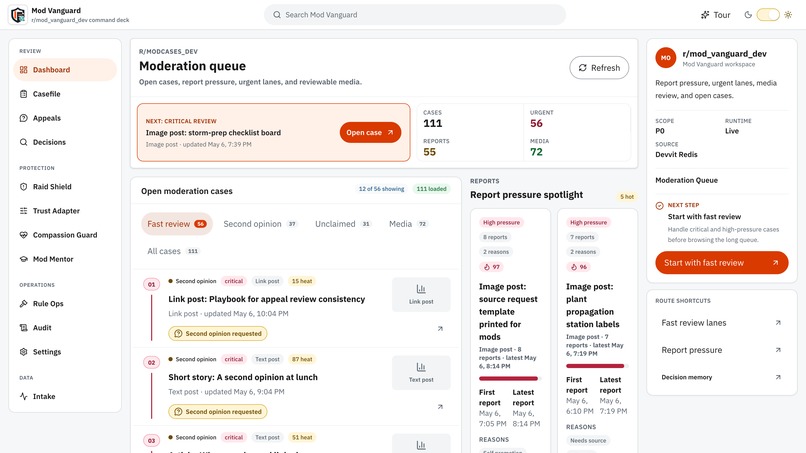
Task: Open Raid Shield in the sidebar
Action: [x=65, y=187]
